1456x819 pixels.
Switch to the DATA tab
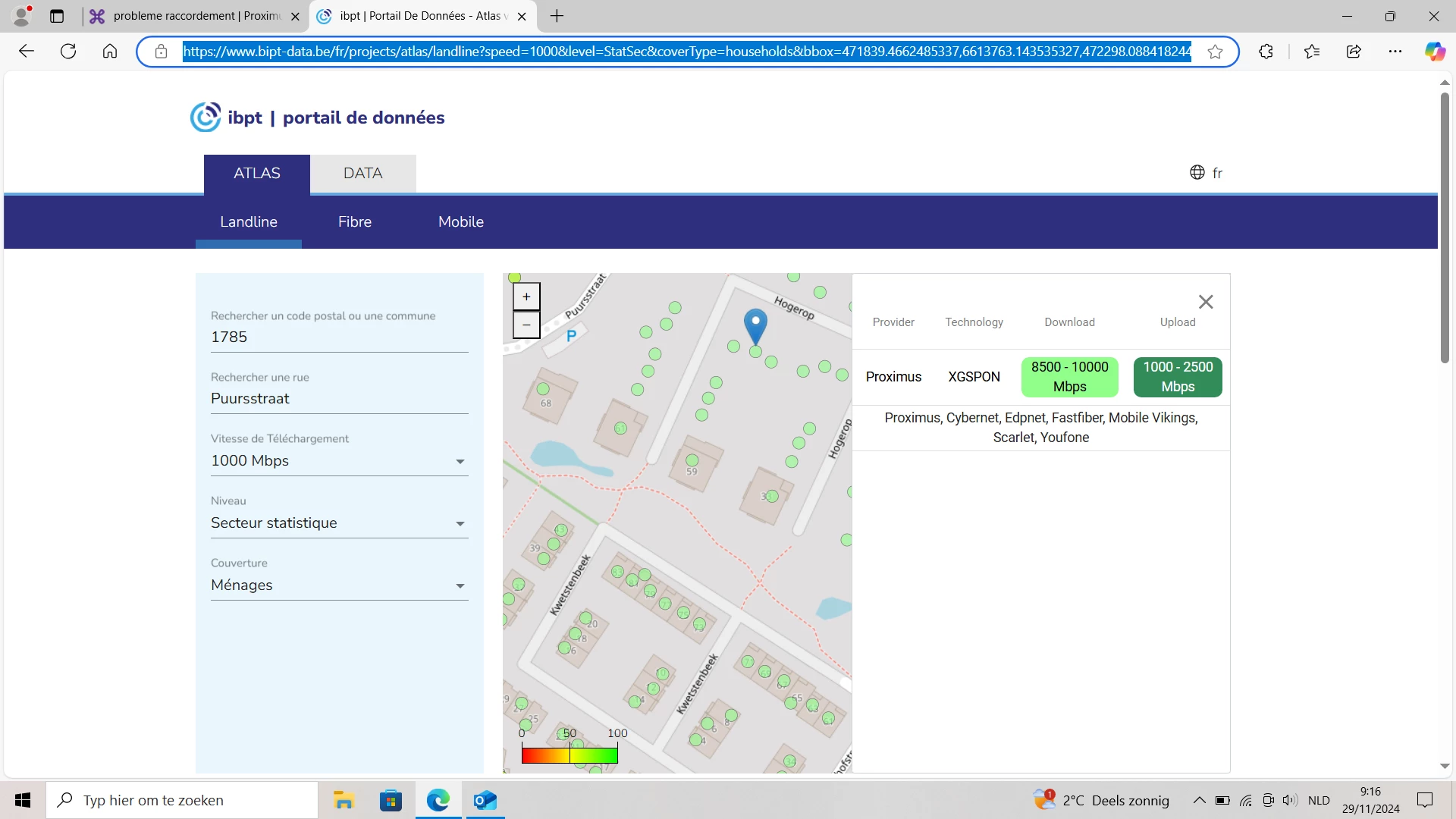tap(362, 173)
